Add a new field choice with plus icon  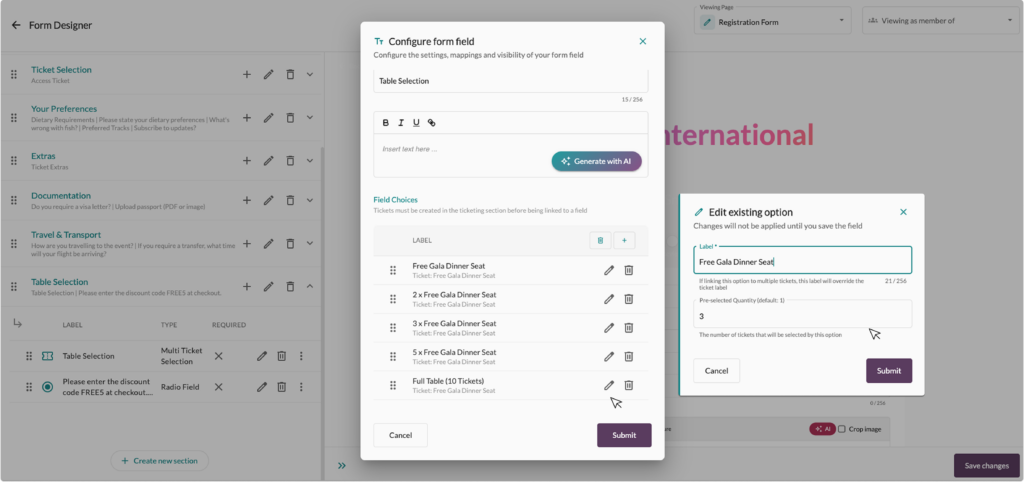tap(624, 240)
